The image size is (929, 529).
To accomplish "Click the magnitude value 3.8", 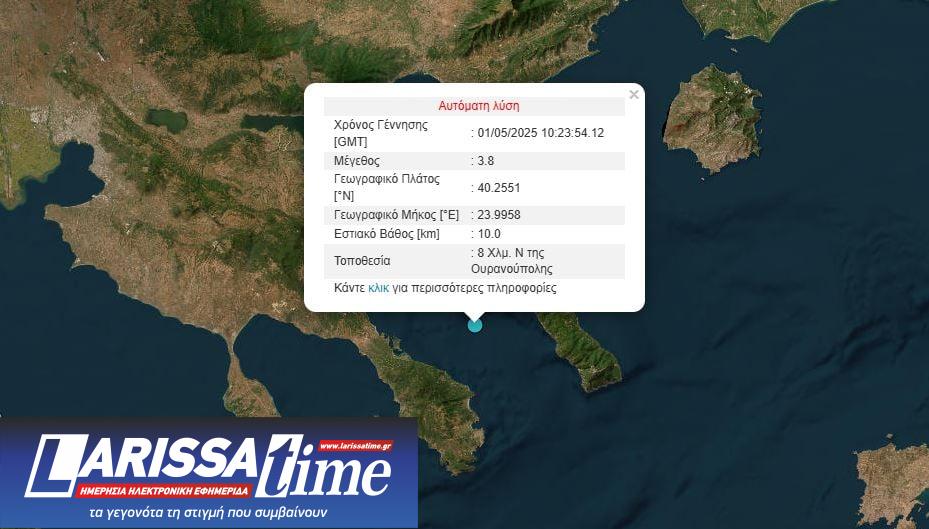I will click(485, 161).
